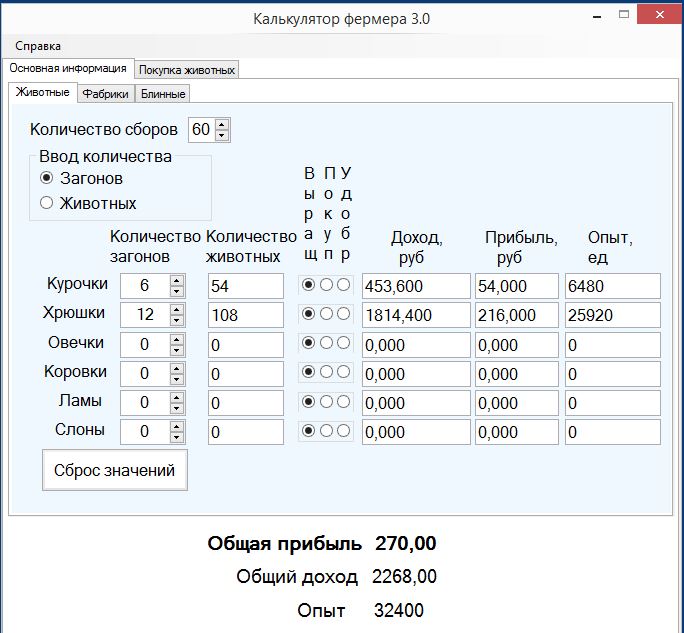The width and height of the screenshot is (684, 633).
Task: Increase Хрюшки pen count with the up arrow
Action: click(177, 309)
